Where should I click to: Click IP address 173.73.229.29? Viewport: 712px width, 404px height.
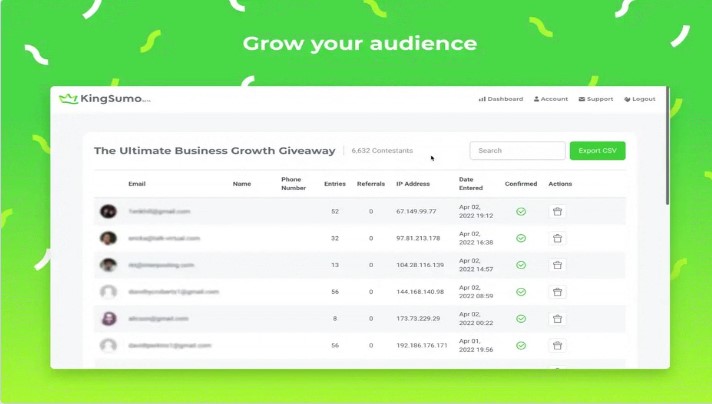[418, 319]
